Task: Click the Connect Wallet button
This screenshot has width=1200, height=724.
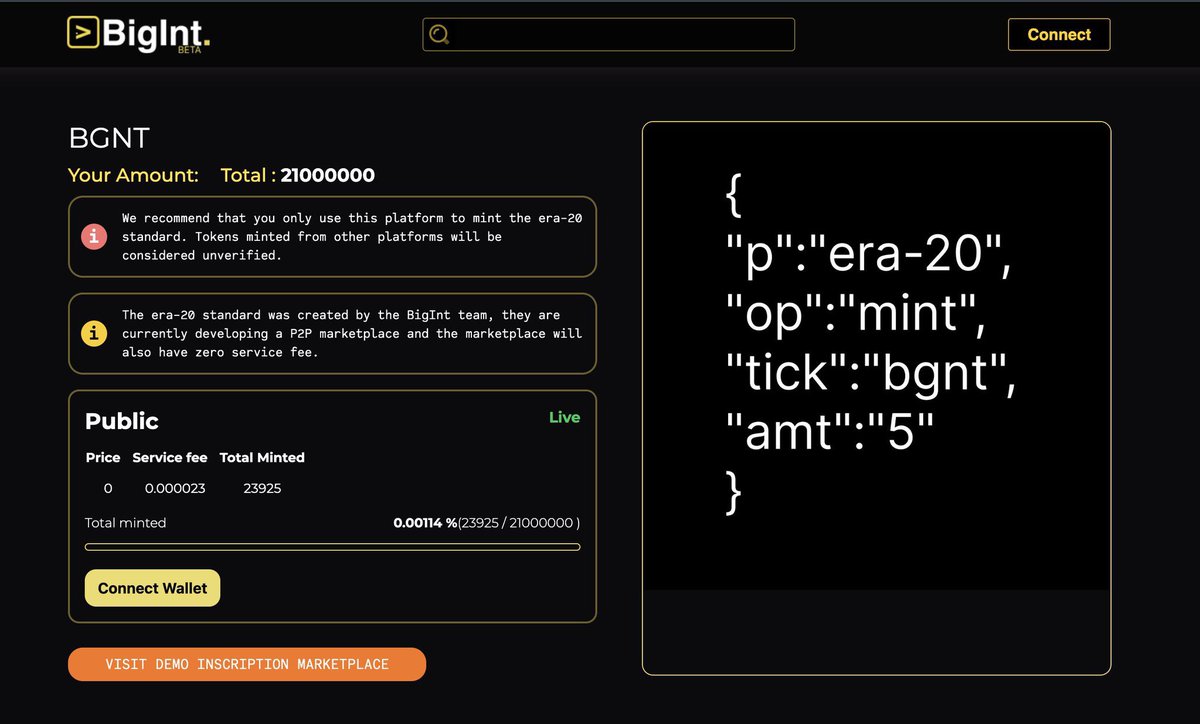Action: click(152, 588)
